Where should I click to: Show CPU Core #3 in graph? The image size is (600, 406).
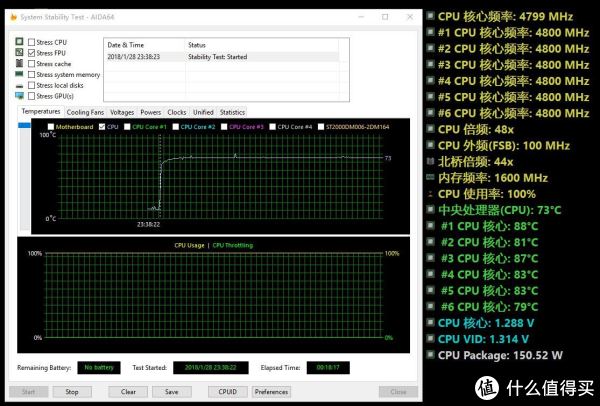point(224,127)
